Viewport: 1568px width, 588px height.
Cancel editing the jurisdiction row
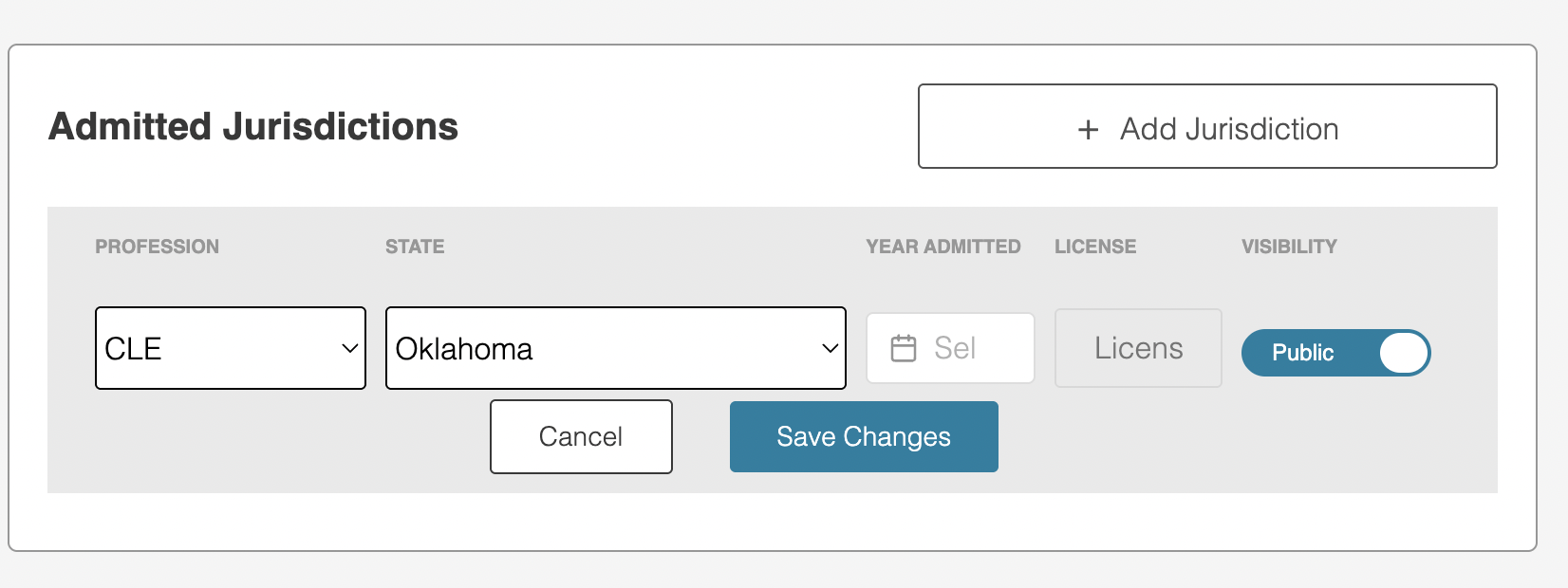click(x=581, y=436)
